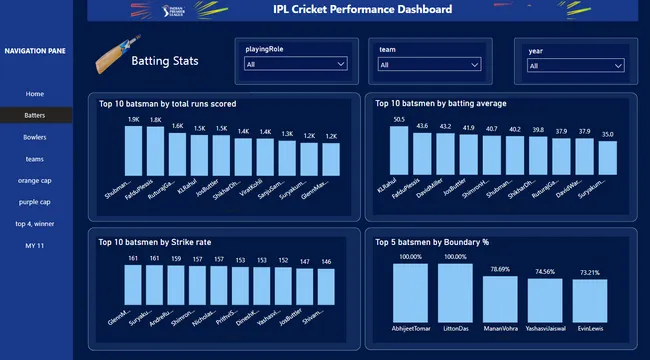Open the purple cap page

35,202
